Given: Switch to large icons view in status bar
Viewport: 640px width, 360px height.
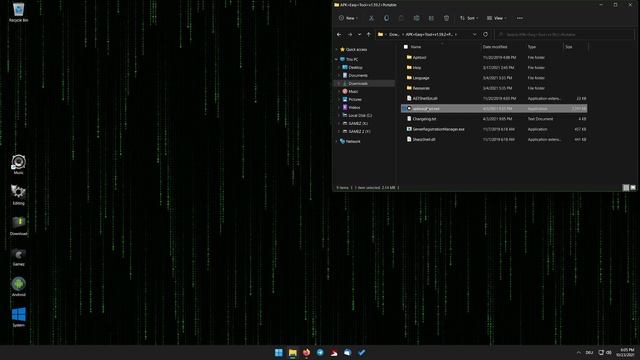Looking at the screenshot, I should coord(633,188).
